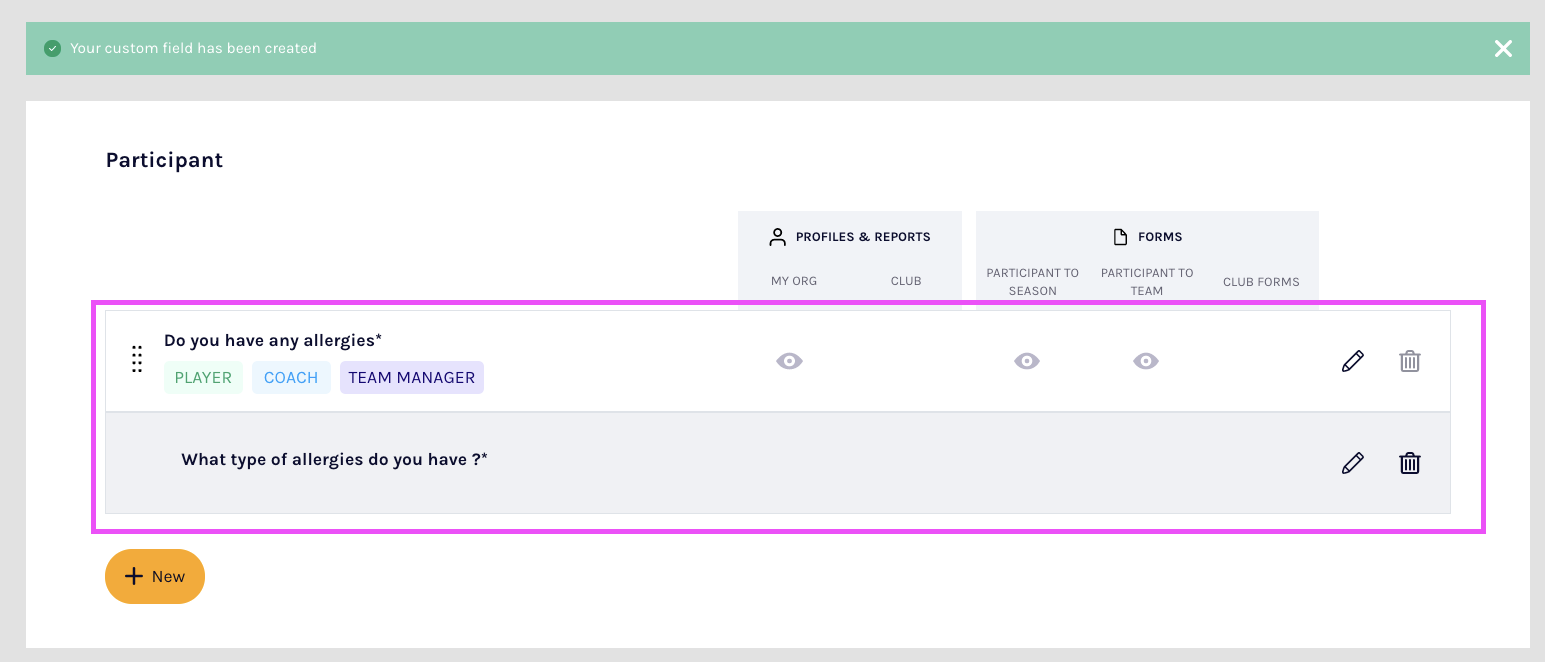Screen dimensions: 1545x662
Task: Click the COACH role tag
Action: (x=291, y=378)
